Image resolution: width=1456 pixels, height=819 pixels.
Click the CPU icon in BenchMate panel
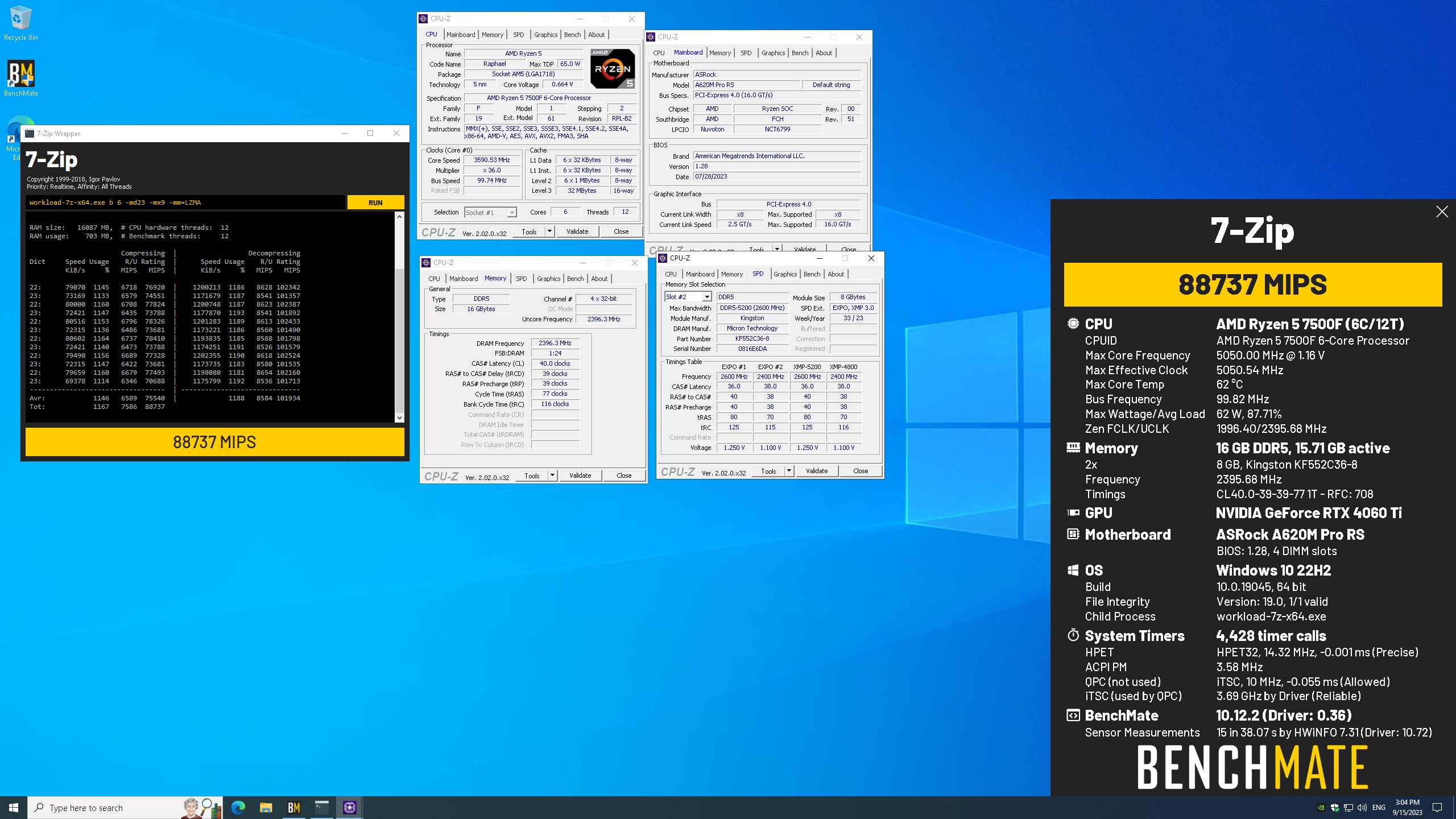click(x=1073, y=324)
